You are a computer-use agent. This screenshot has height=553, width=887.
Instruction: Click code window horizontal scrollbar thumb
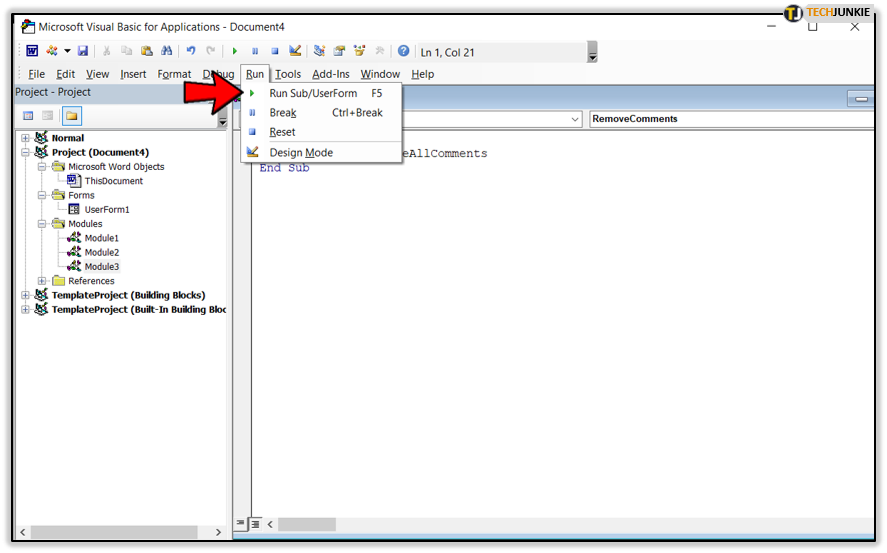click(307, 524)
